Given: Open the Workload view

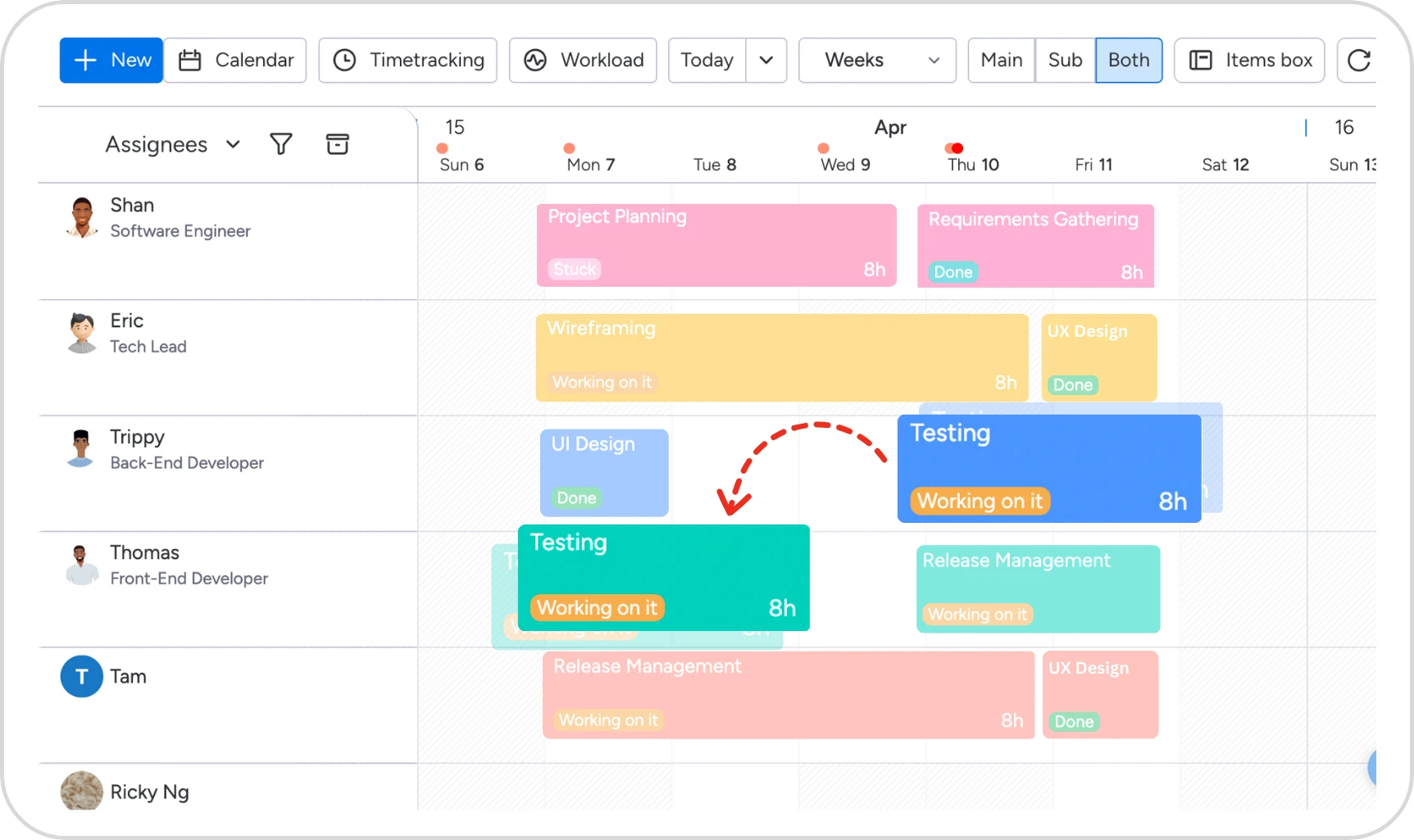Looking at the screenshot, I should coord(582,60).
